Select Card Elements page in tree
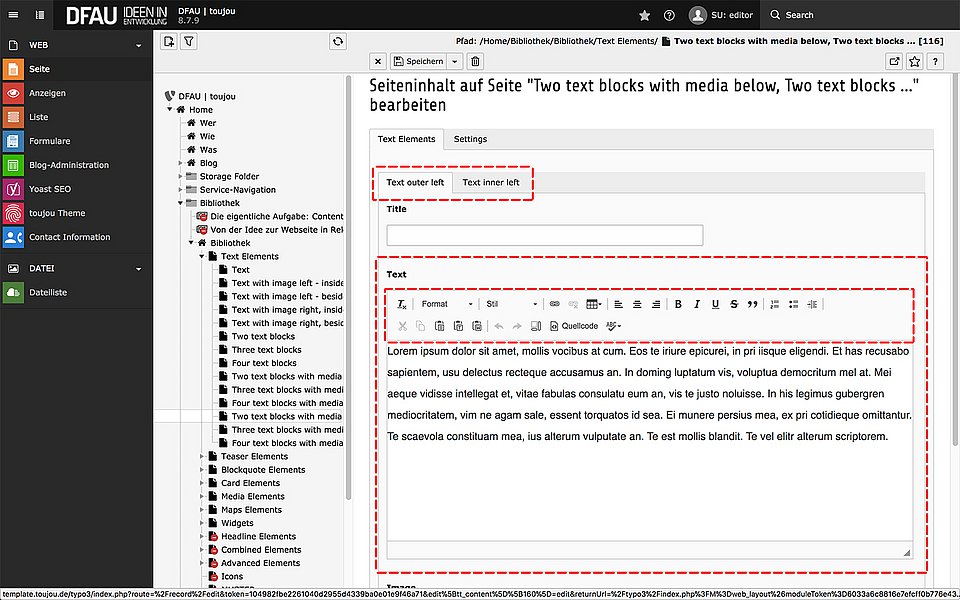The width and height of the screenshot is (960, 600). pyautogui.click(x=250, y=483)
